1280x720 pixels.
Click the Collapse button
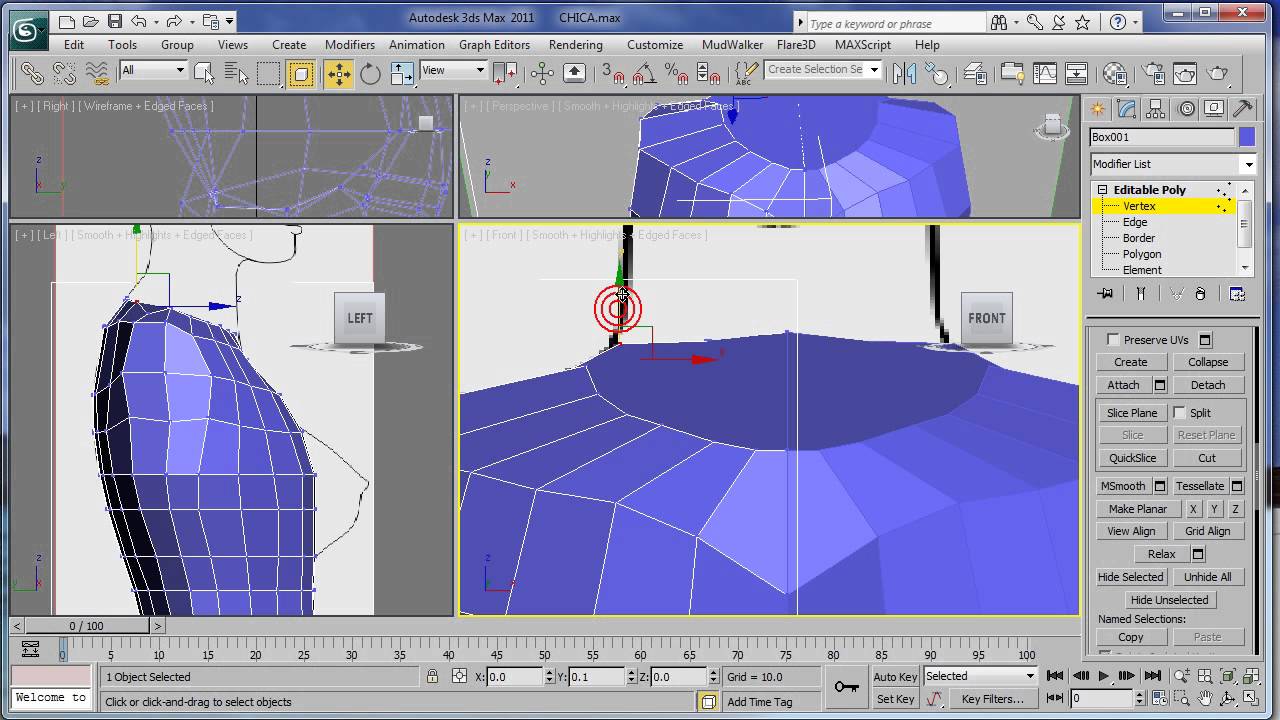click(x=1207, y=362)
